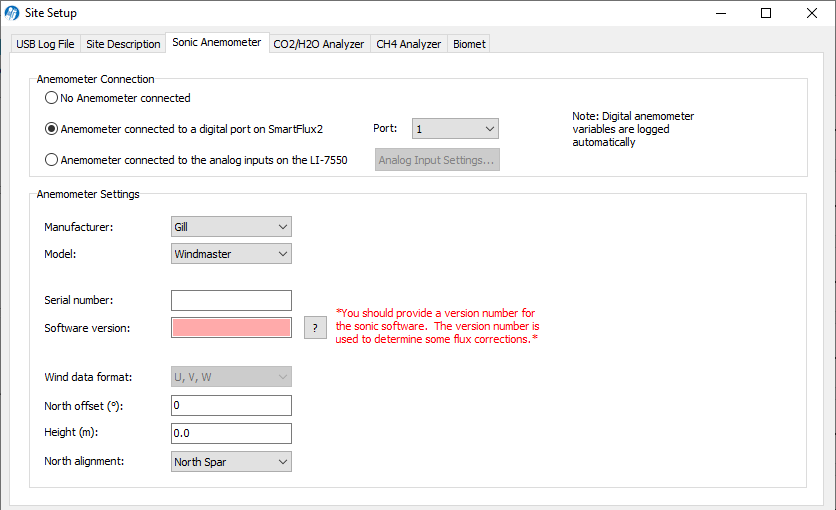Viewport: 836px width, 510px height.
Task: Expand the North alignment dropdown
Action: coord(231,462)
